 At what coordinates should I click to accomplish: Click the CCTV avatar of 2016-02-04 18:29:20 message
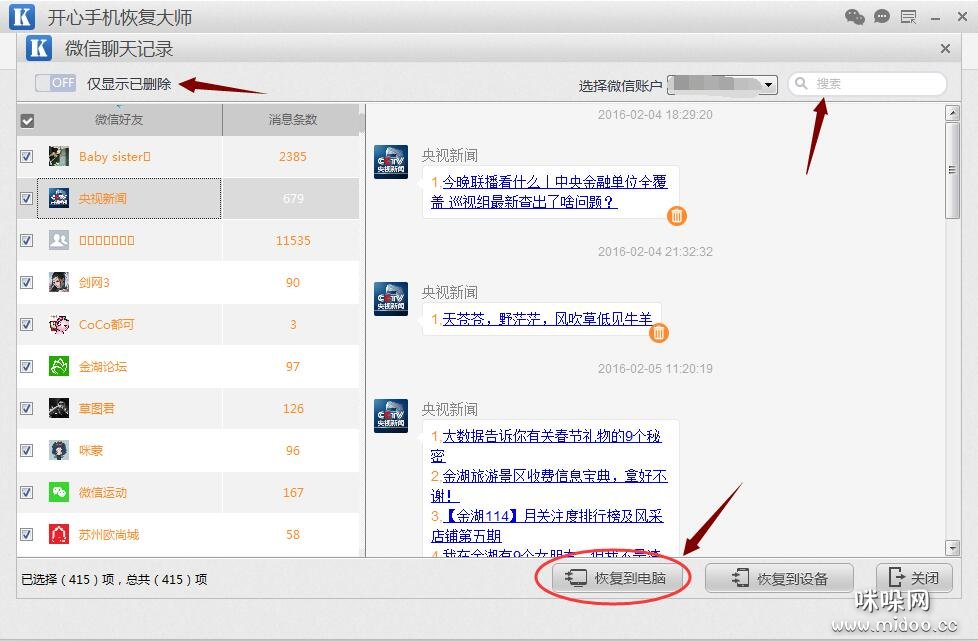(x=391, y=161)
